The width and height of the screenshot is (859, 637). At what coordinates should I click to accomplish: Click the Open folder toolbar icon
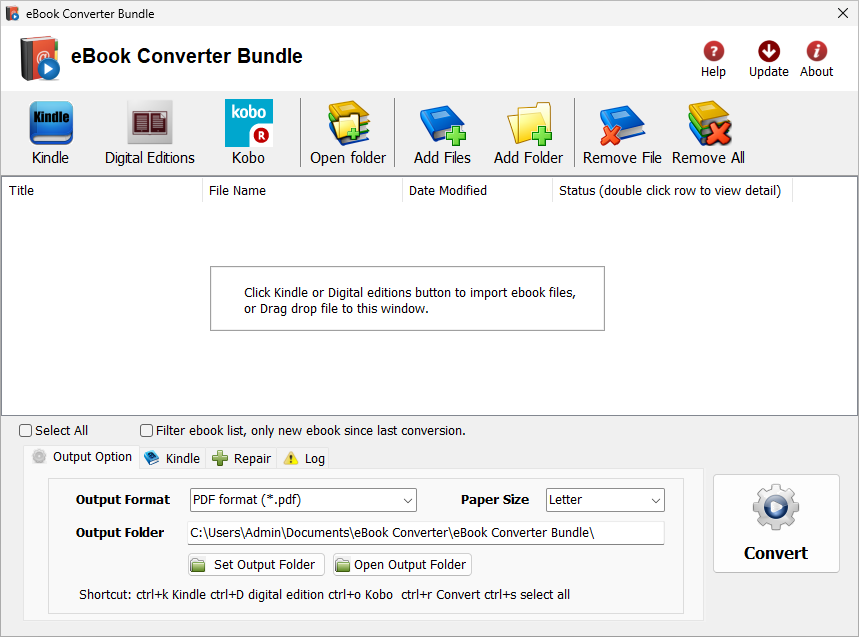point(347,130)
